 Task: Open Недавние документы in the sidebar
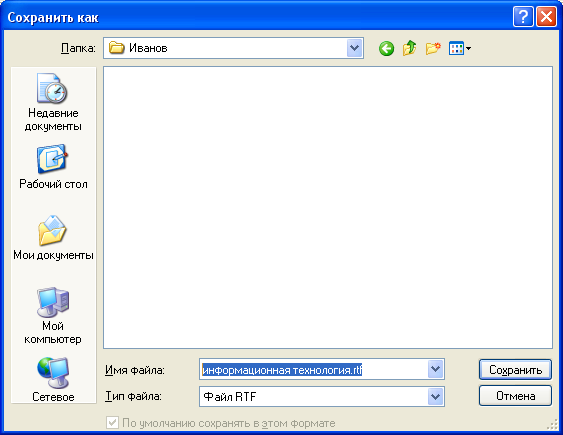click(x=53, y=103)
